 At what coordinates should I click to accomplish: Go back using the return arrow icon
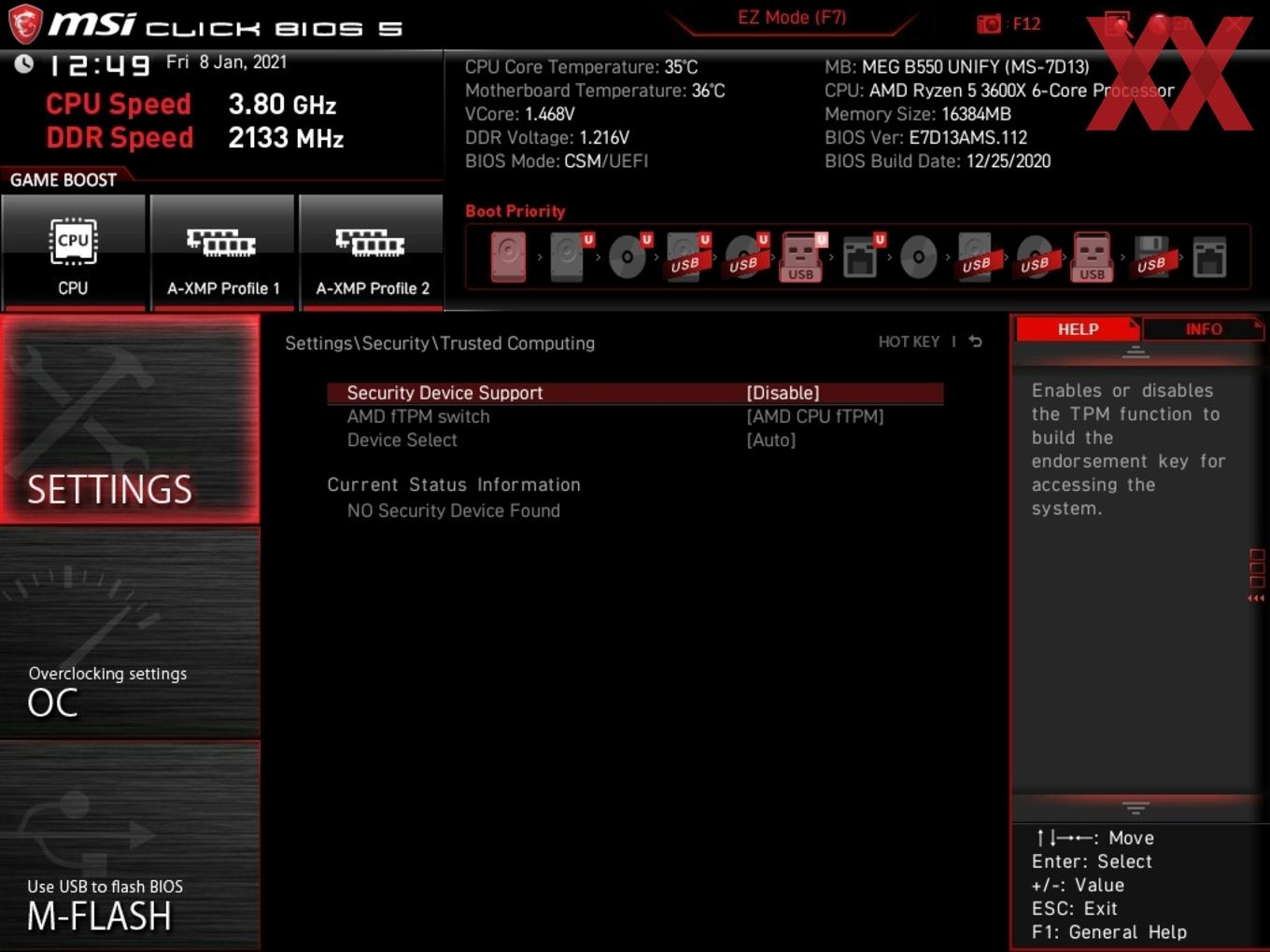(976, 342)
